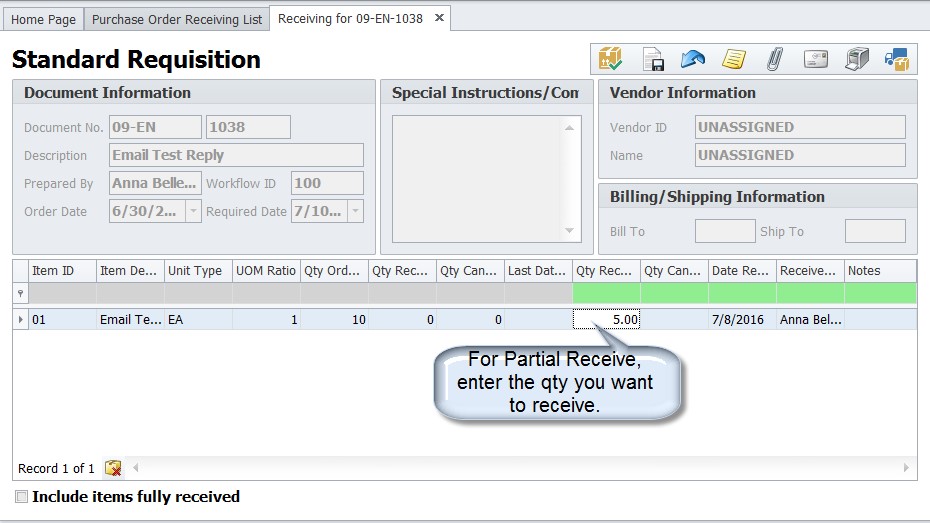Screen dimensions: 930x523
Task: Open Purchase Order Receiving List tab
Action: (177, 19)
